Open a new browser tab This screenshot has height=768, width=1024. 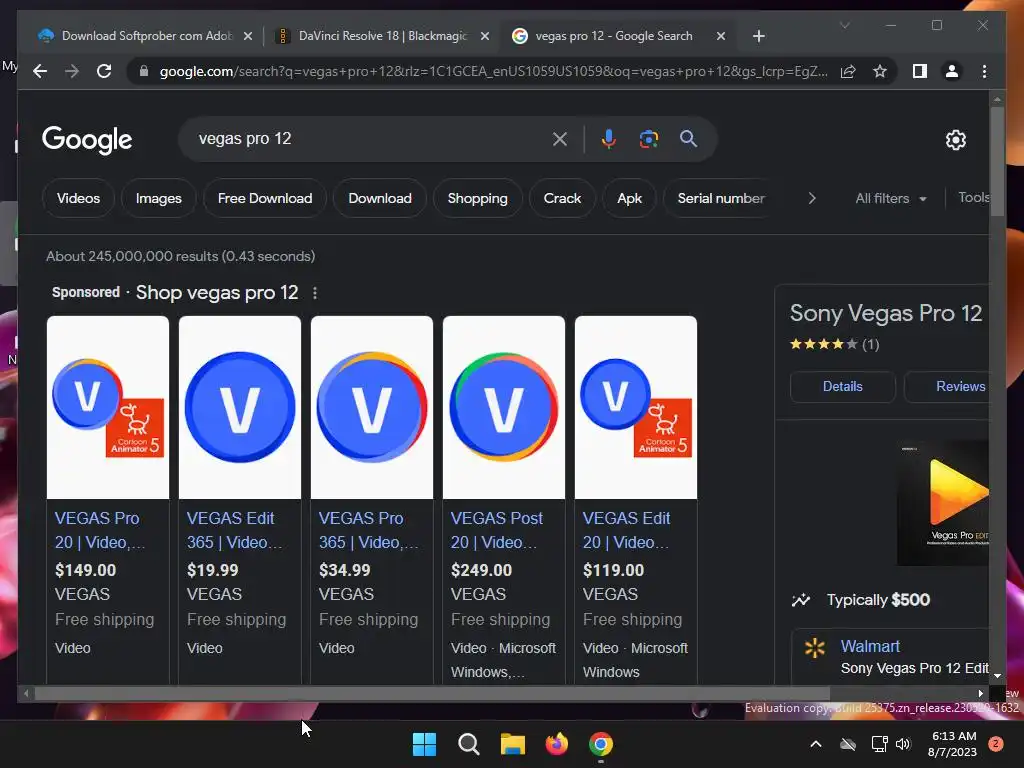point(758,36)
